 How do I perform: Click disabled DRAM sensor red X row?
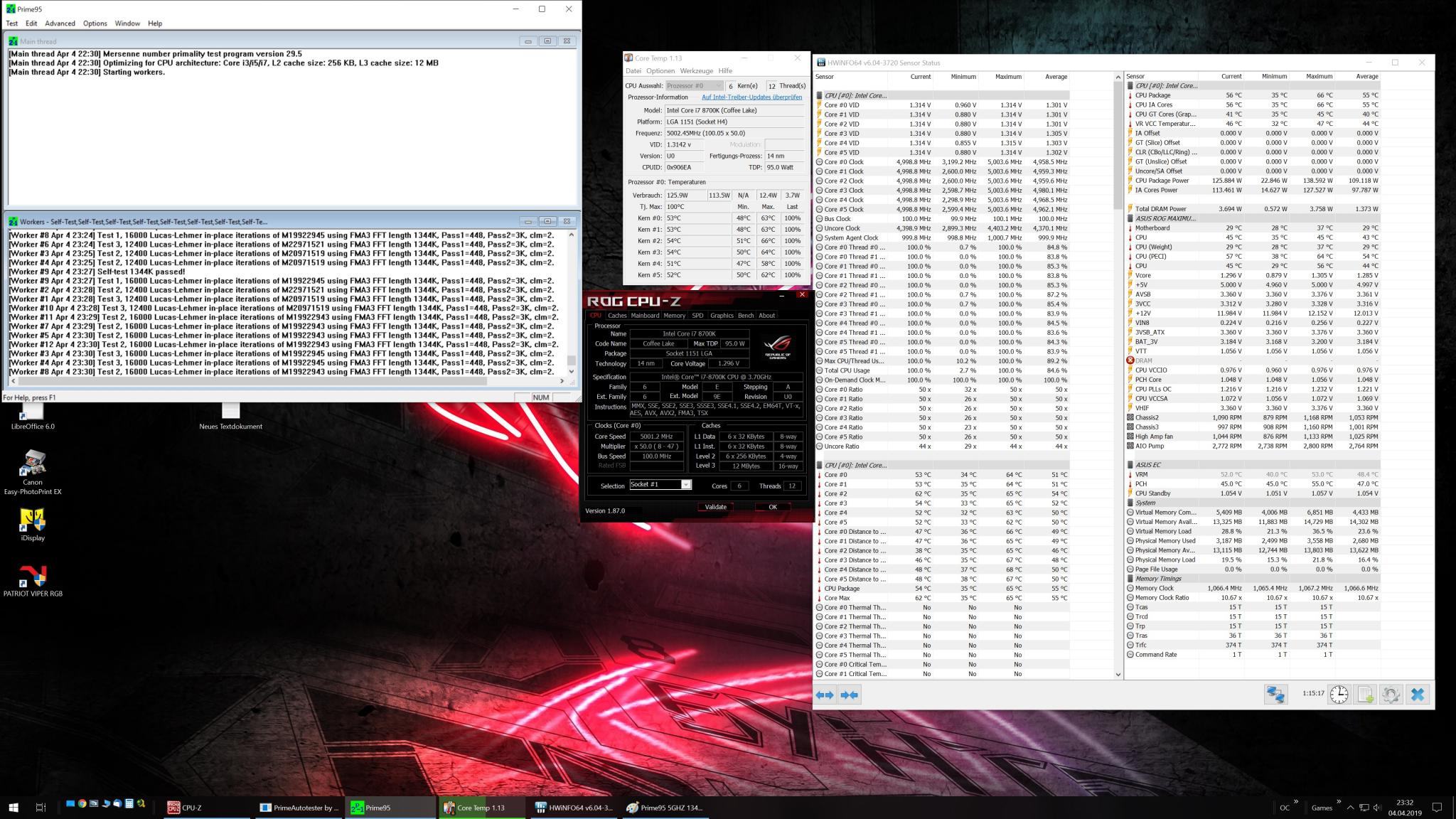point(1253,360)
